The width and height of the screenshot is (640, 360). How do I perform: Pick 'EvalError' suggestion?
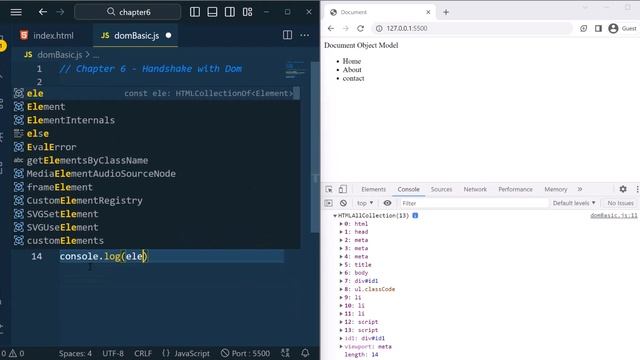click(156, 147)
